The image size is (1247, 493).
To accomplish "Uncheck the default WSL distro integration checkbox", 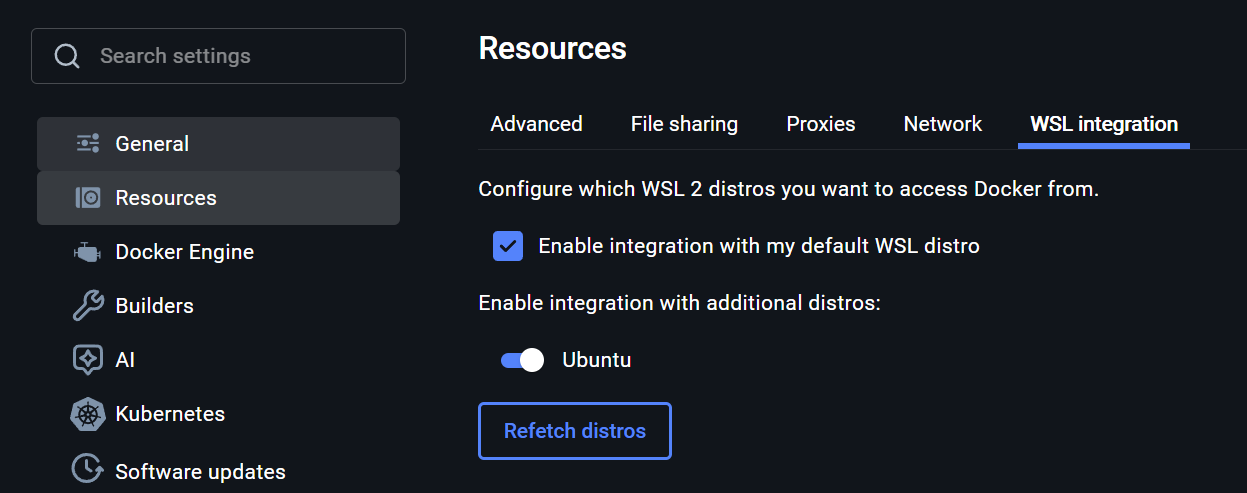I will click(x=508, y=246).
